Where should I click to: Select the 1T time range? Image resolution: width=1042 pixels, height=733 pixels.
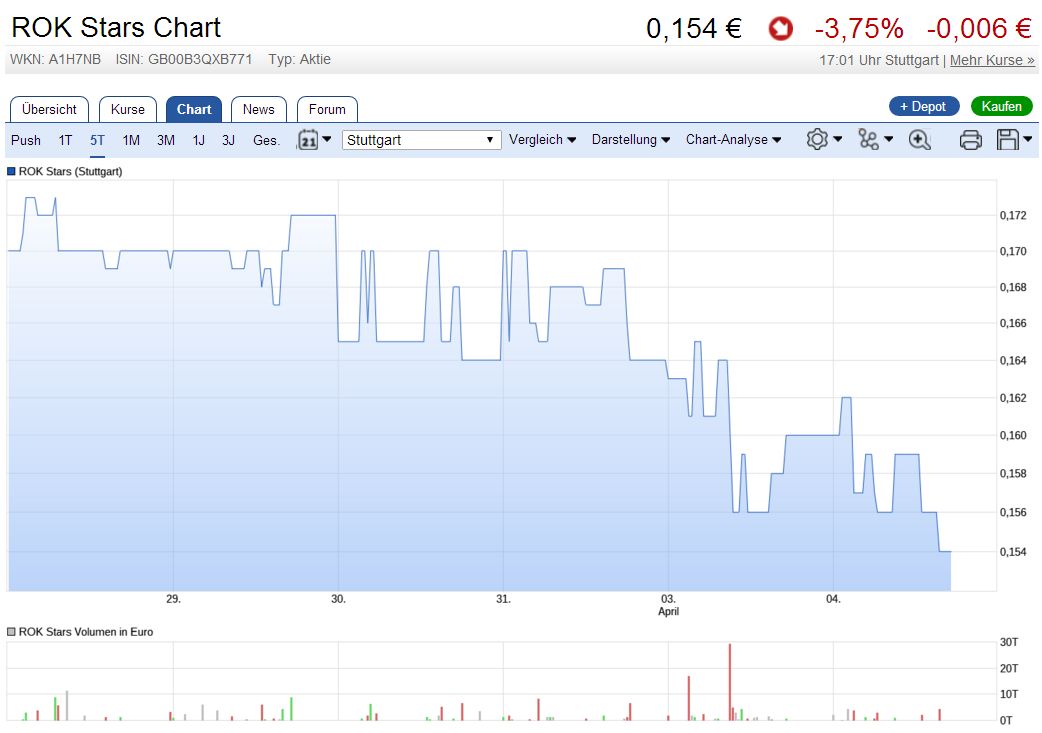point(65,140)
